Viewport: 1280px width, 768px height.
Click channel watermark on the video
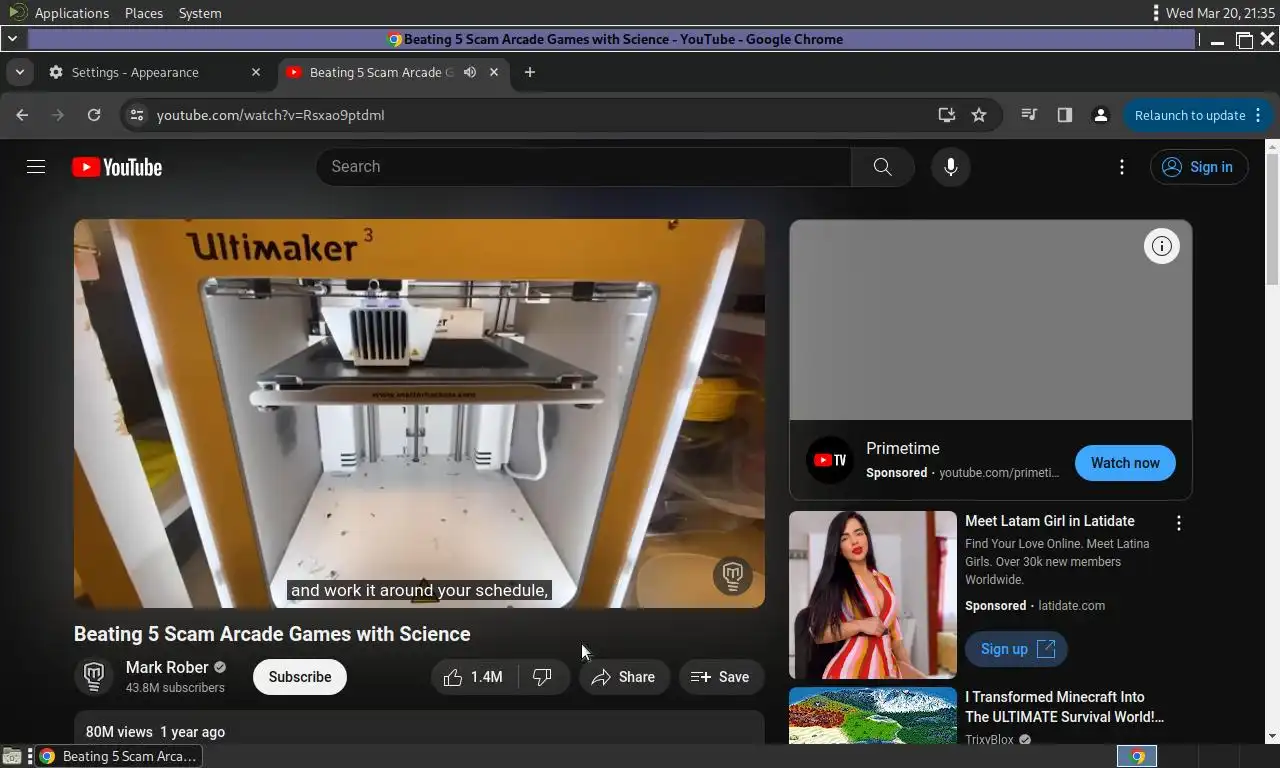733,575
